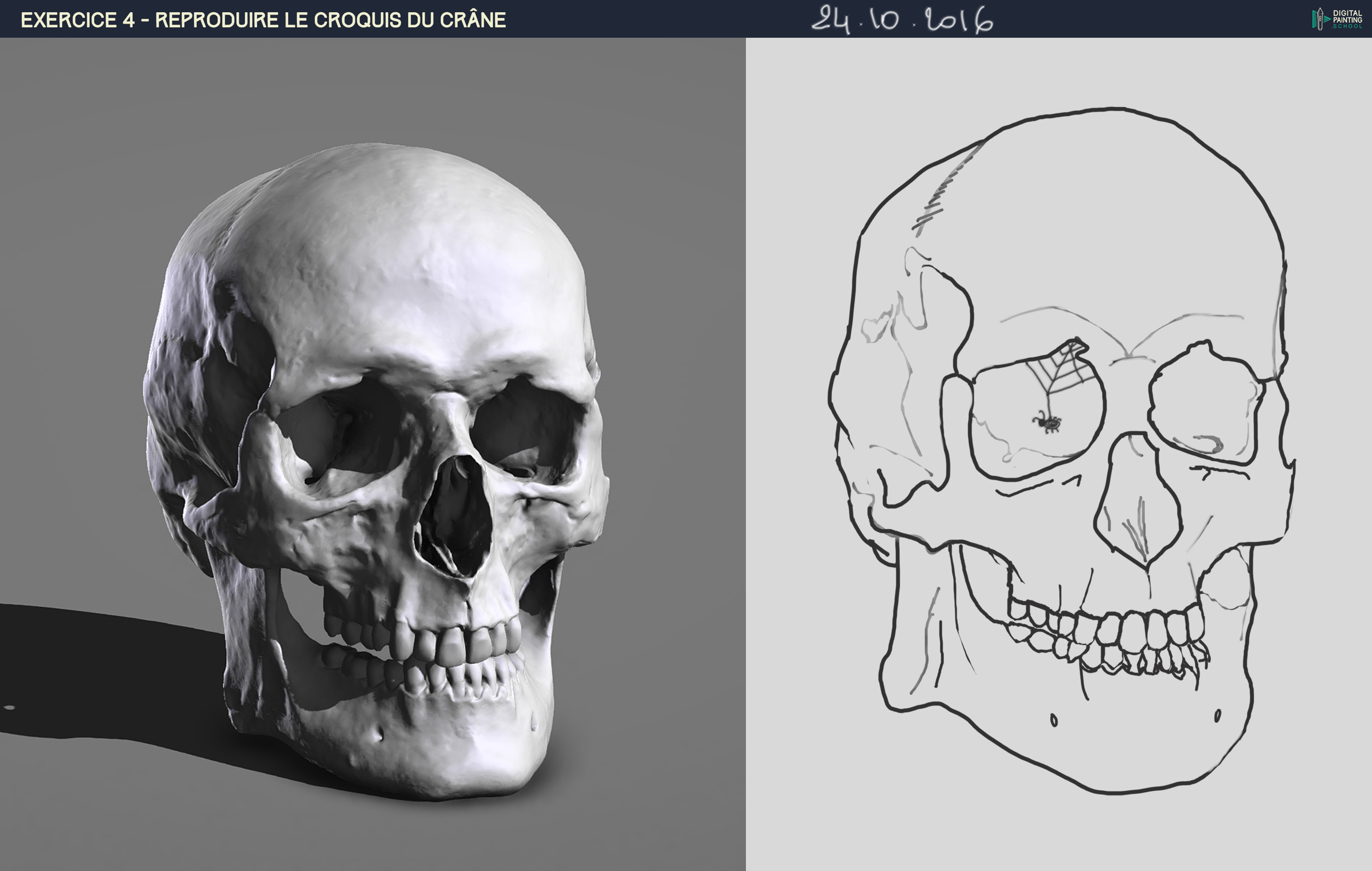The height and width of the screenshot is (871, 1372).
Task: Click the small hole on sketch chin's left side
Action: 1054,721
